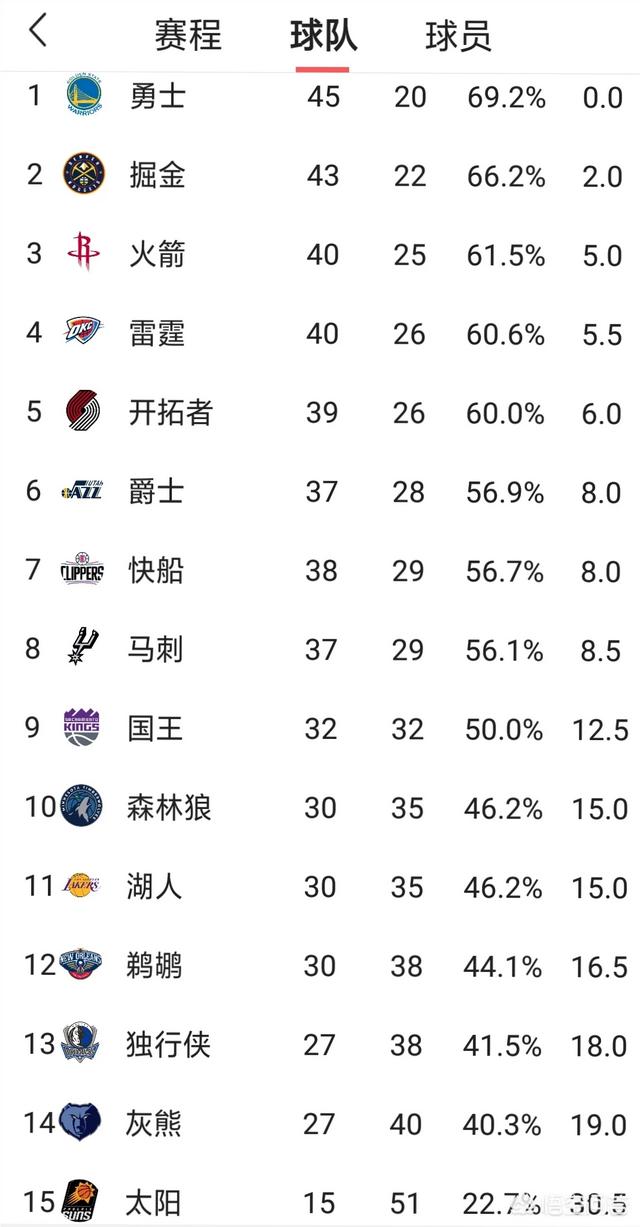This screenshot has width=640, height=1227.
Task: Tap the back arrow icon
Action: (37, 32)
